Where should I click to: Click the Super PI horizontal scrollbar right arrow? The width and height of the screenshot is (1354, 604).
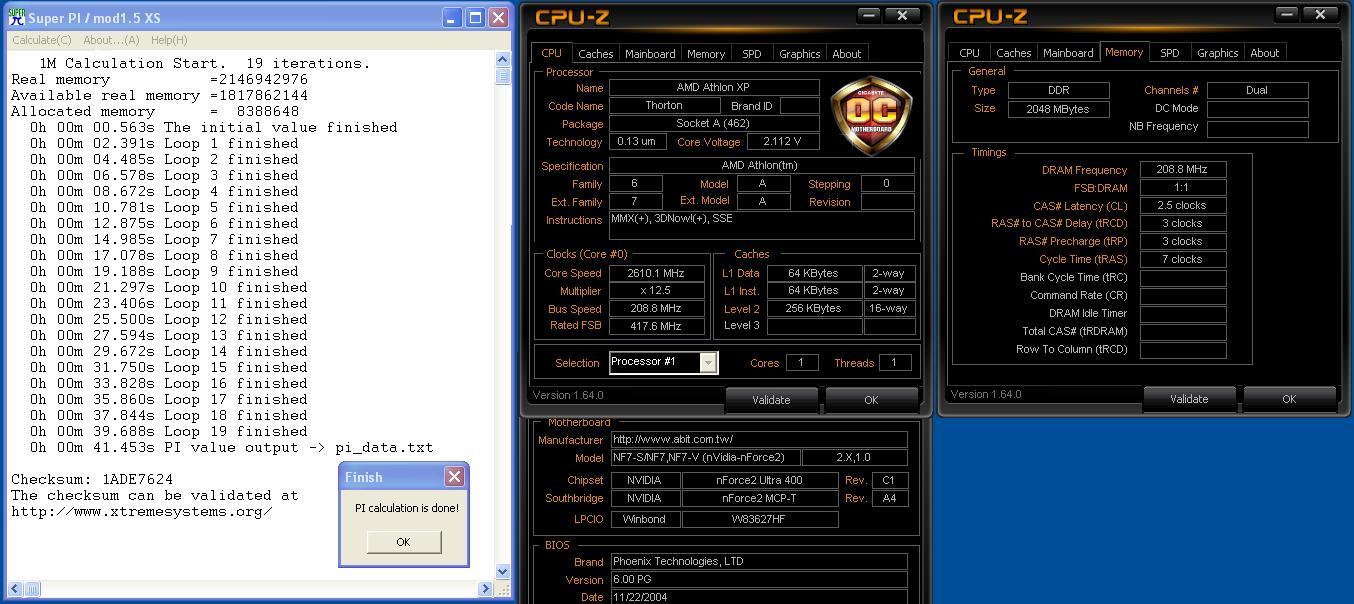487,589
